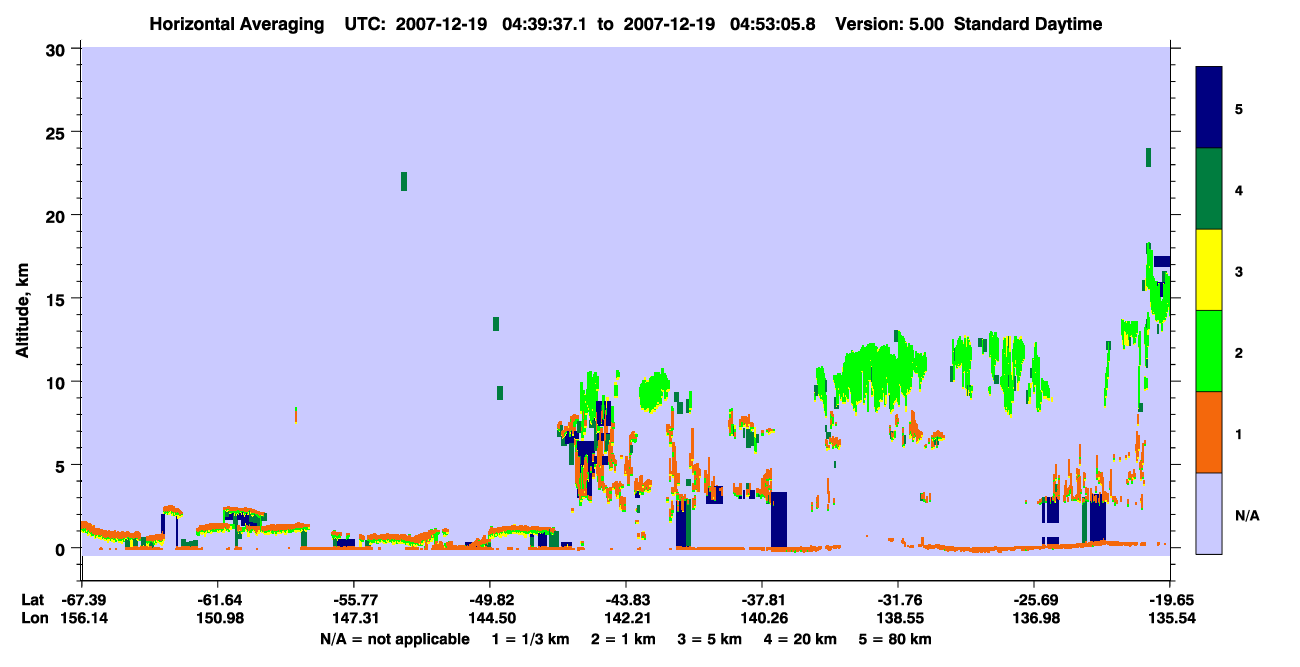Click the latitude value -61.64

click(x=218, y=600)
